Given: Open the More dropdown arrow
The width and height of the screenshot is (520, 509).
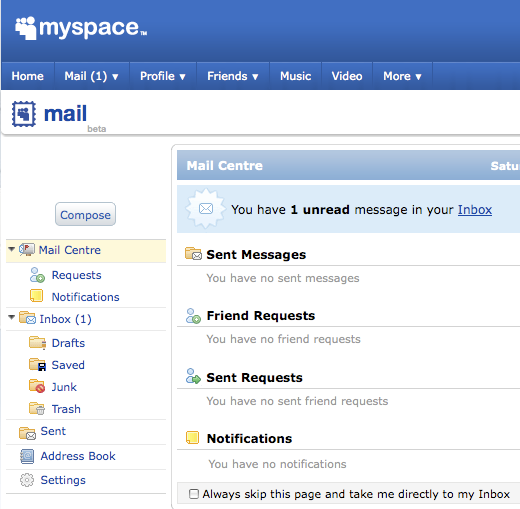Looking at the screenshot, I should coord(418,77).
